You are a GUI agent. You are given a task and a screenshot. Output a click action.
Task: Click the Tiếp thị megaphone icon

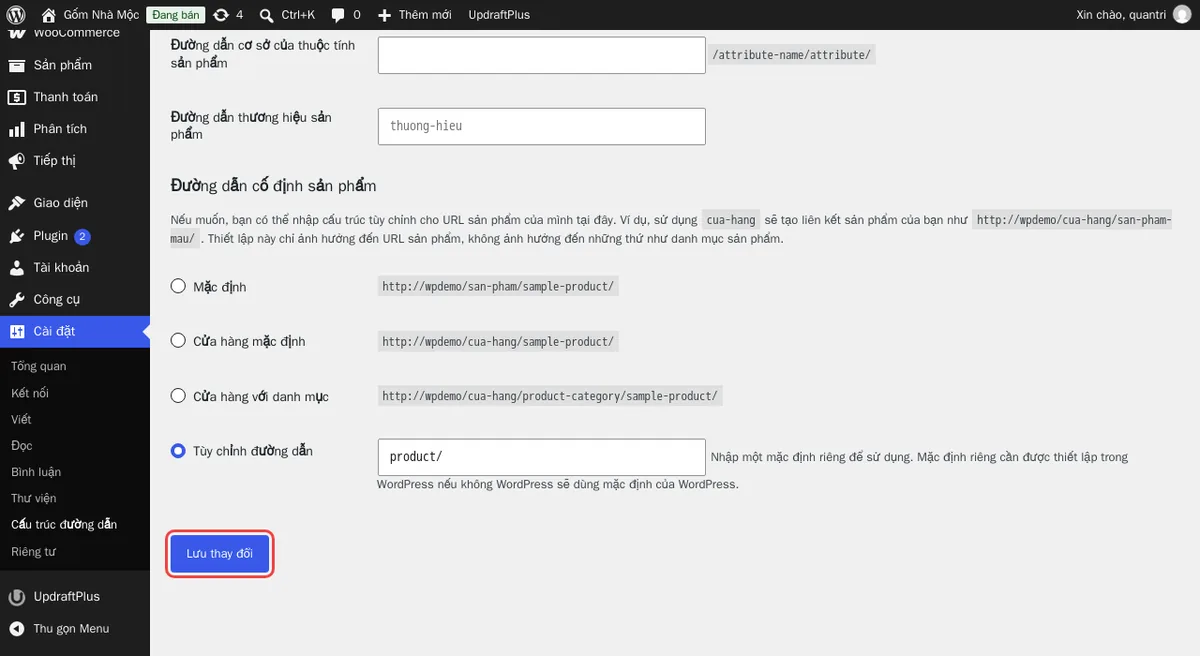click(16, 161)
